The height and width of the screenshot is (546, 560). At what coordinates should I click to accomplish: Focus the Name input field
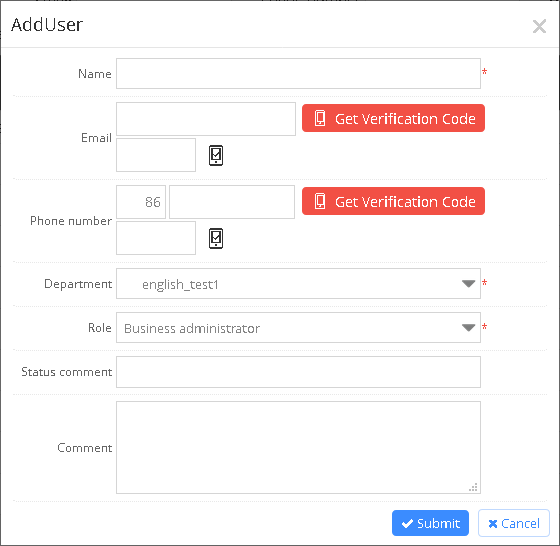click(x=298, y=74)
